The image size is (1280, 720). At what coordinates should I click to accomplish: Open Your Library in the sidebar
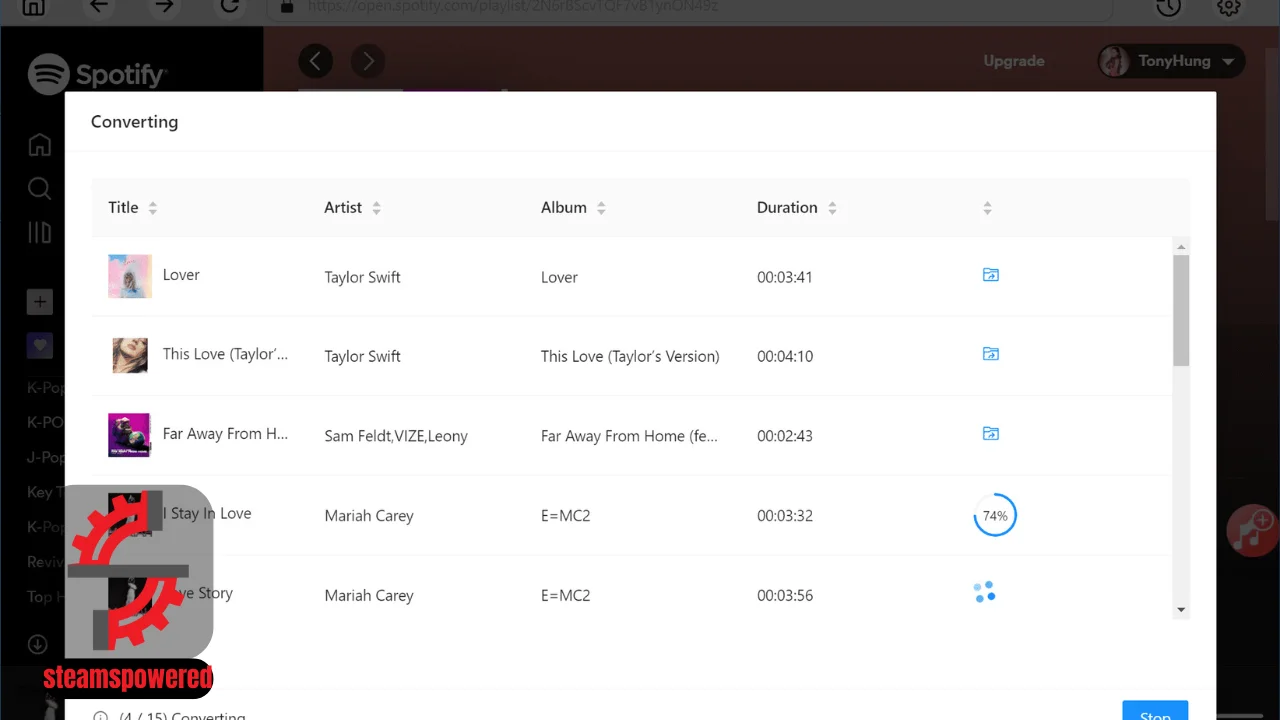click(x=39, y=233)
